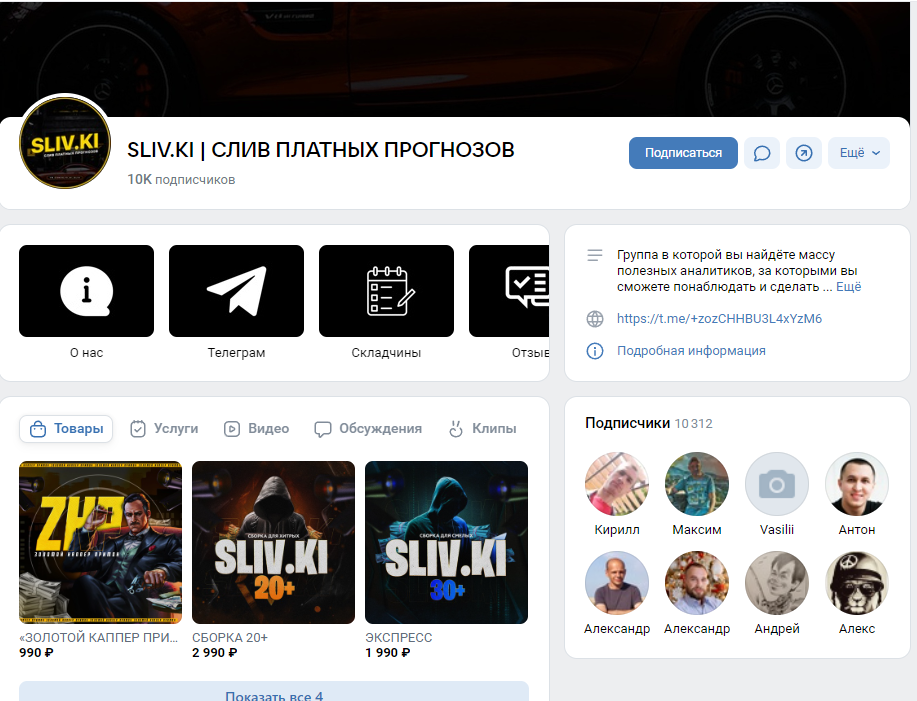917x701 pixels.
Task: Click the О нас label
Action: click(87, 353)
